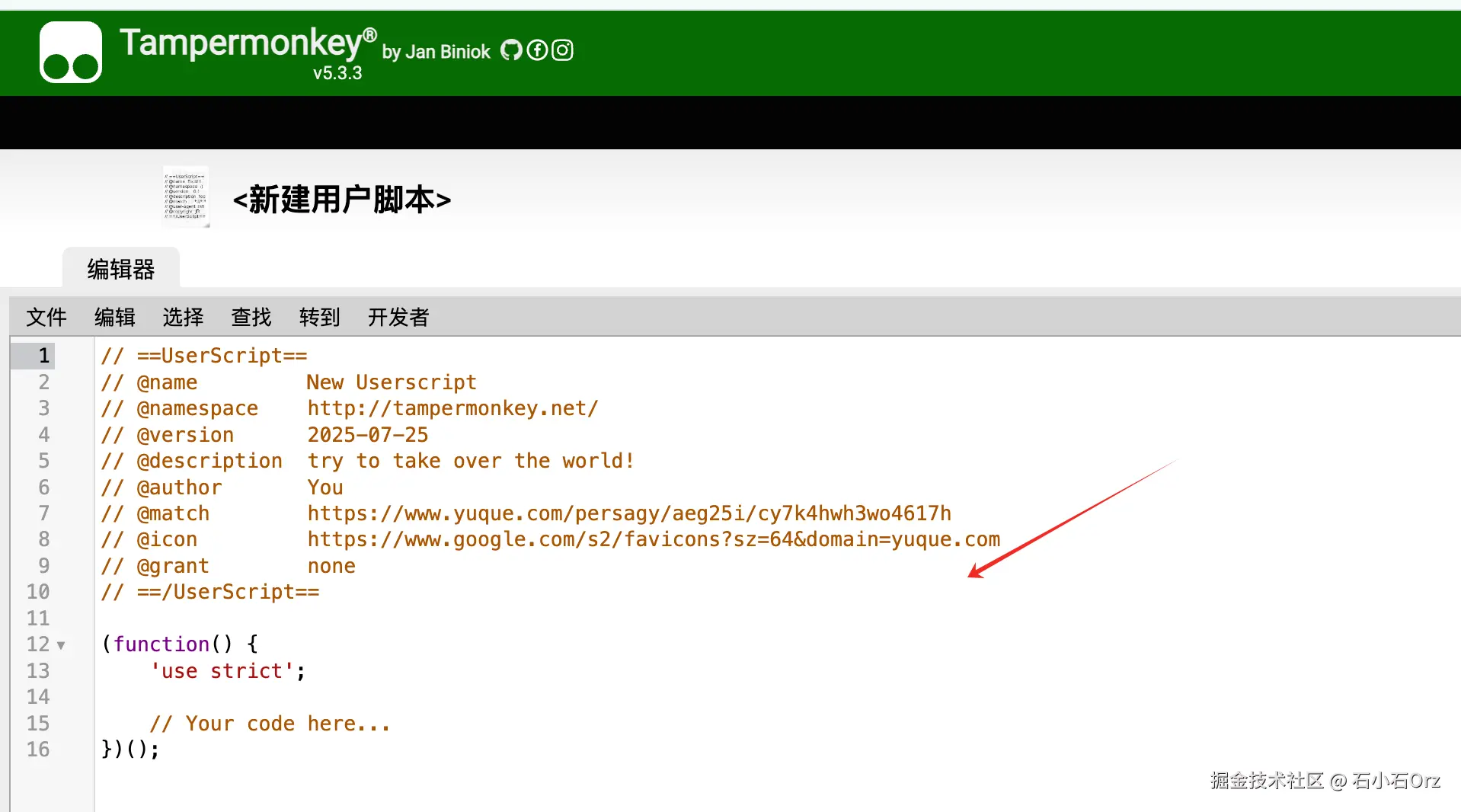Click the @author keyword on line 6
This screenshot has height=812, width=1461.
tap(179, 488)
